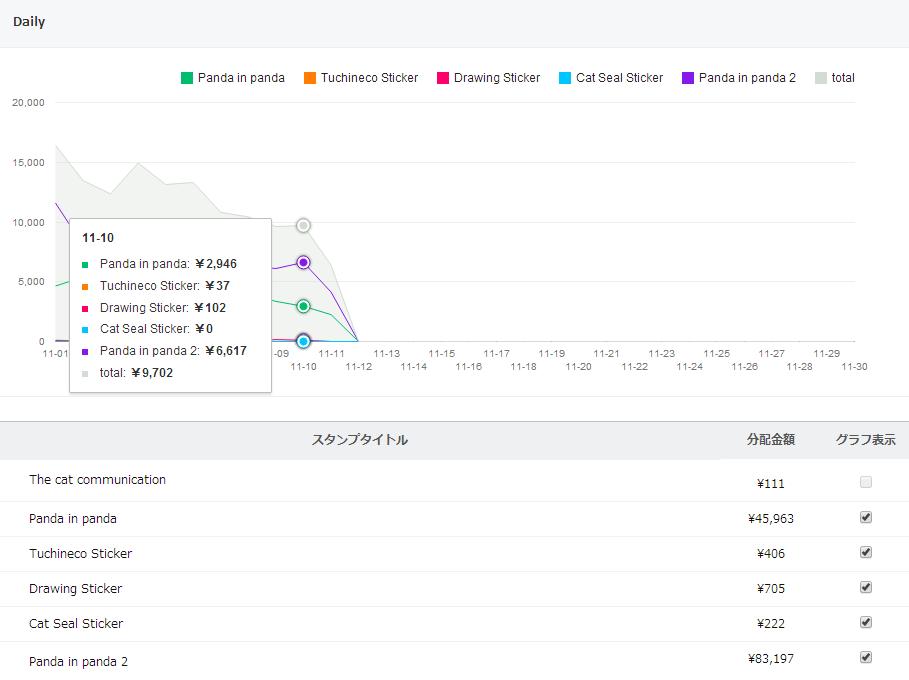Click the 分配金額 column header
Viewport: 909px width, 680px height.
coord(770,440)
